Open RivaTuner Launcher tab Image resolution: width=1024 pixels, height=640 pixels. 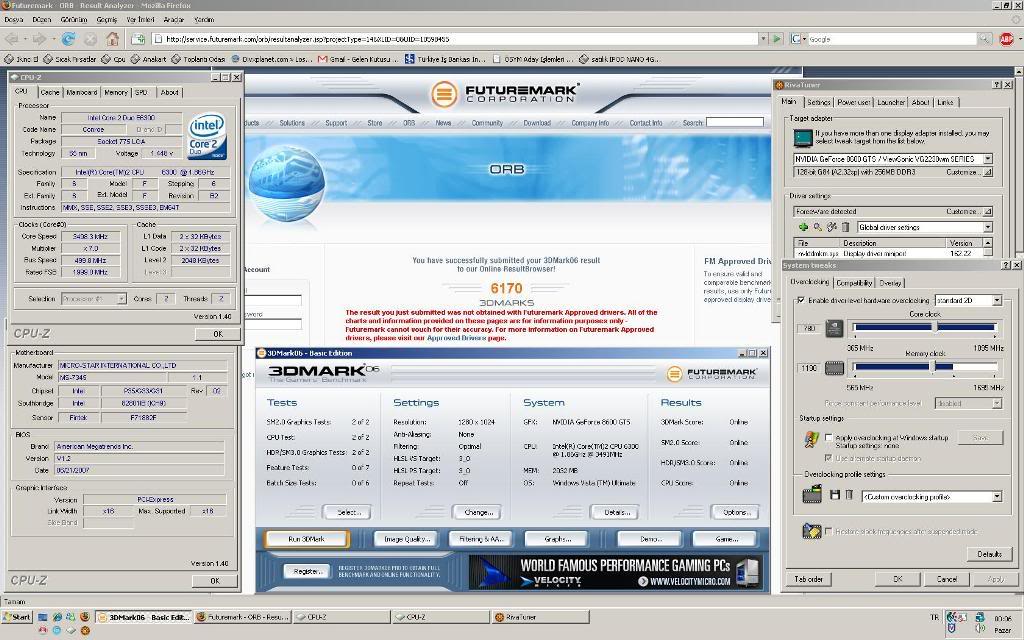(x=891, y=103)
